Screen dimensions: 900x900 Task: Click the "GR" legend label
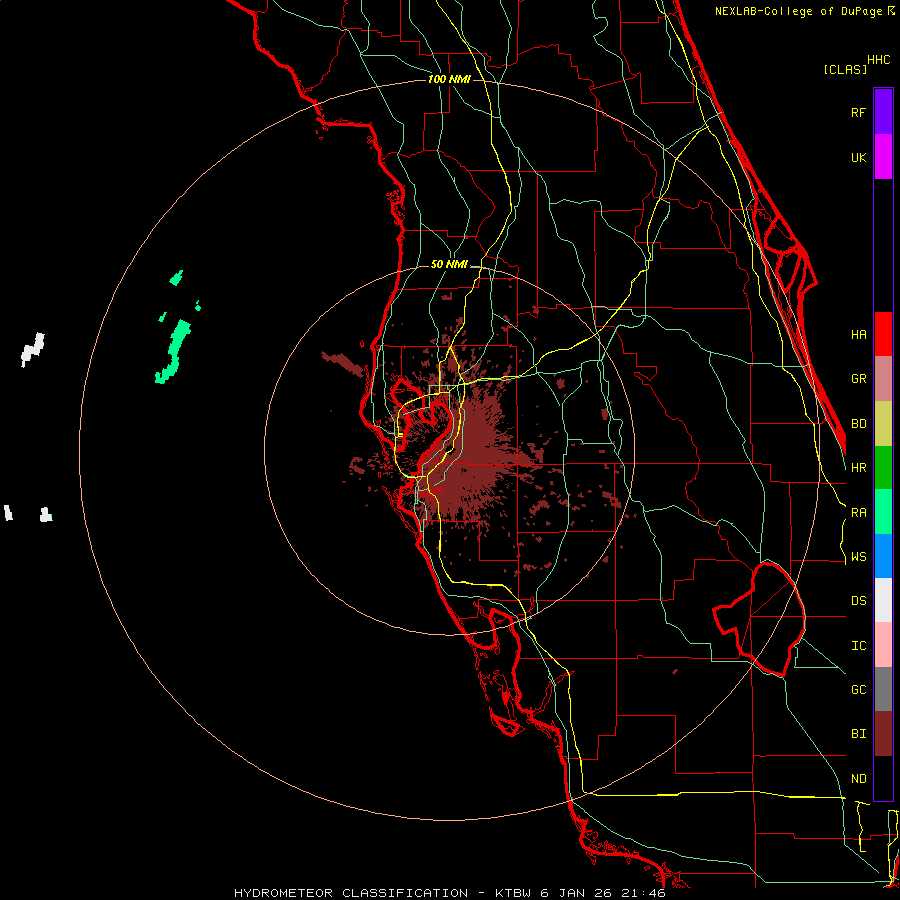pyautogui.click(x=858, y=379)
